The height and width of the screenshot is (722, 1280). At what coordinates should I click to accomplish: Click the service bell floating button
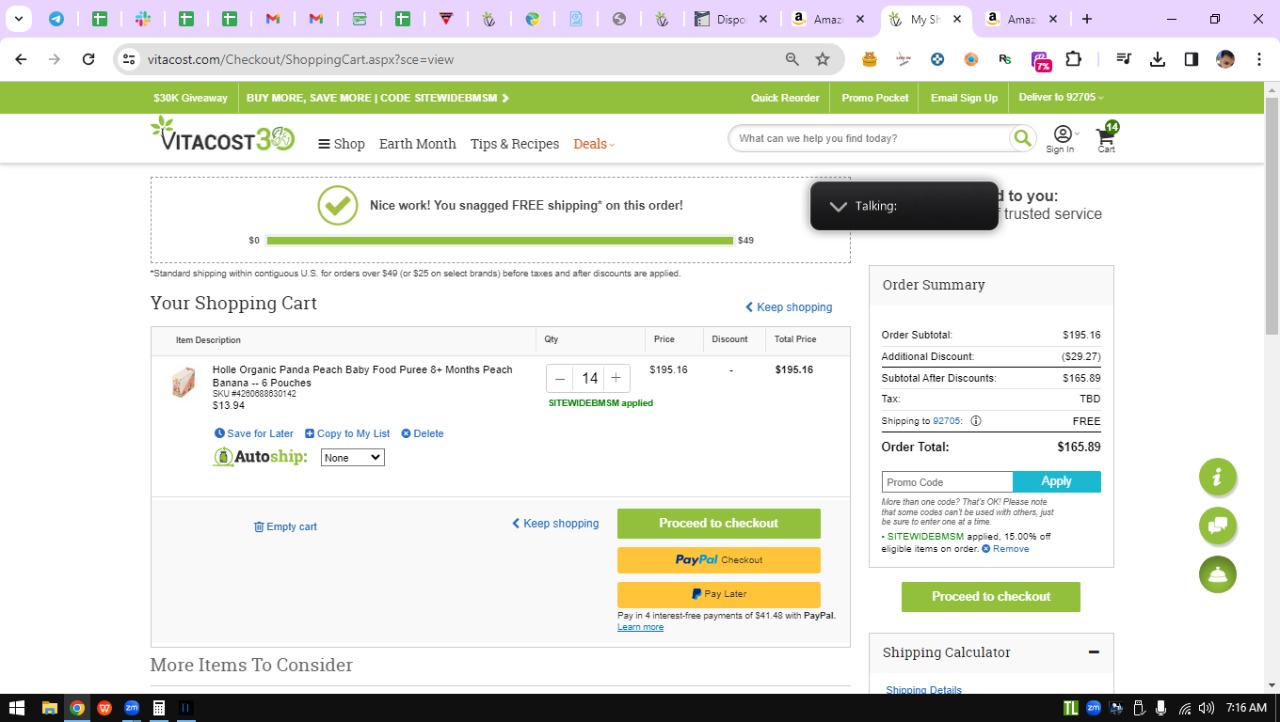[x=1218, y=574]
